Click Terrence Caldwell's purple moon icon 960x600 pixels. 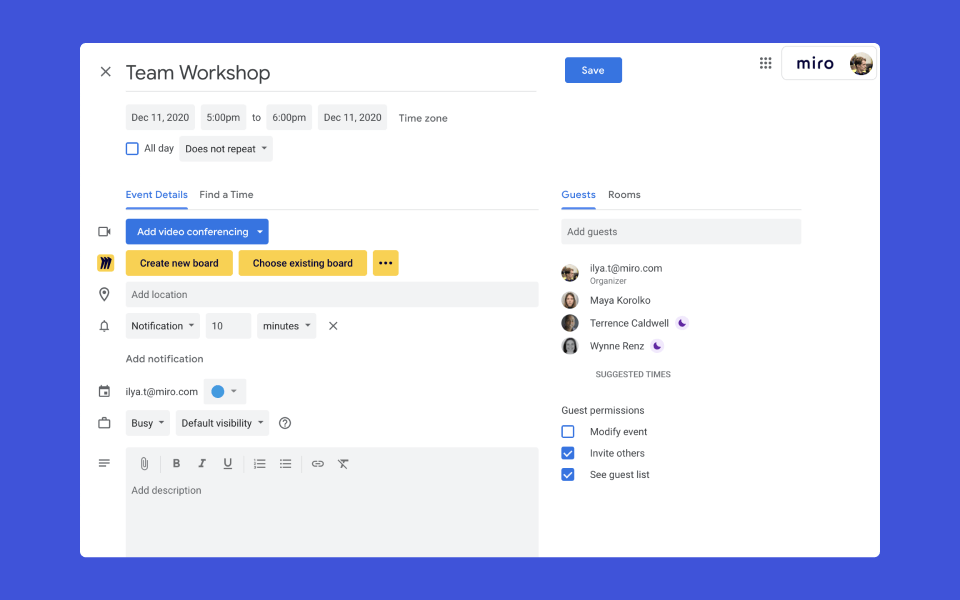pos(682,323)
